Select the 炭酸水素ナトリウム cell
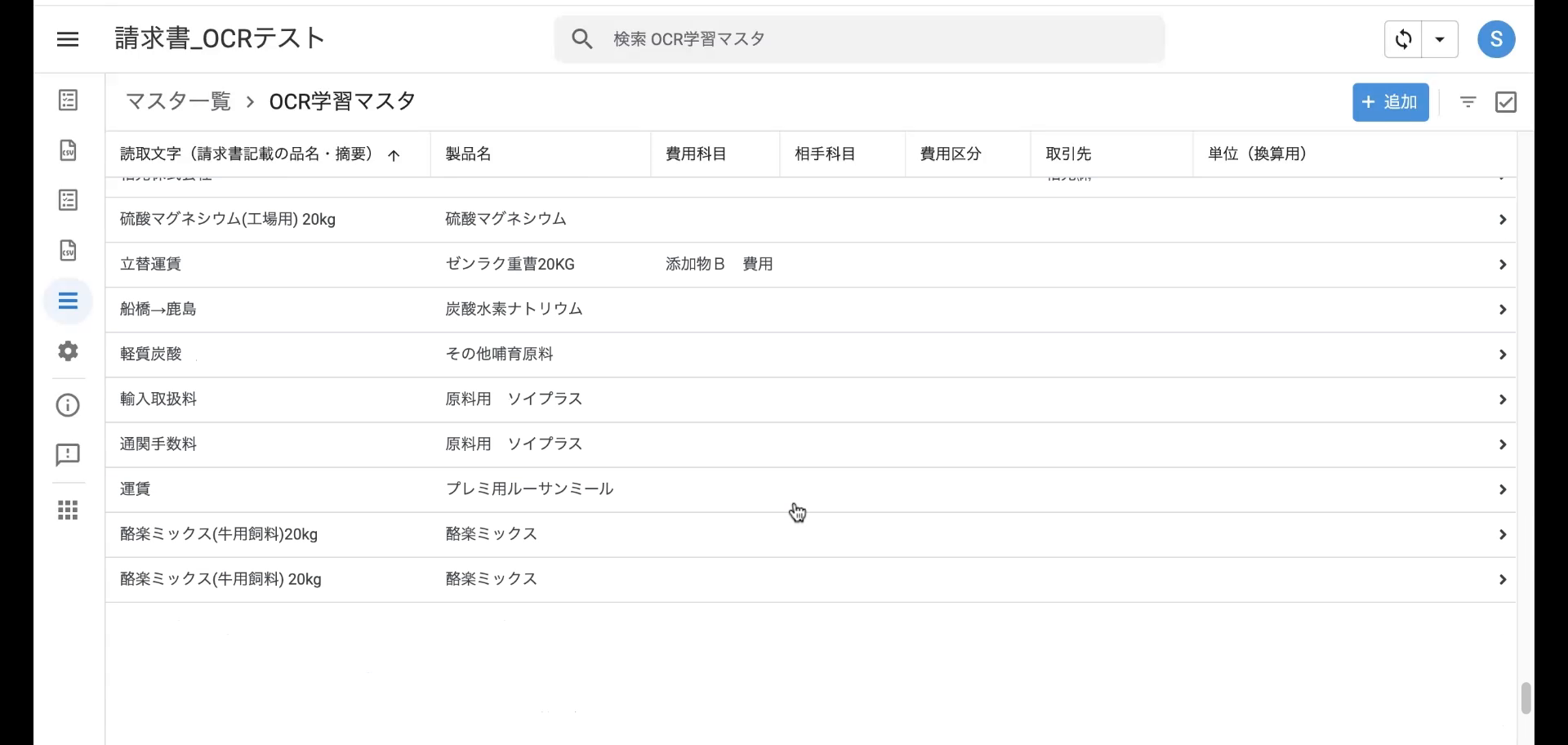Screen dimensions: 1568x745 coord(514,309)
